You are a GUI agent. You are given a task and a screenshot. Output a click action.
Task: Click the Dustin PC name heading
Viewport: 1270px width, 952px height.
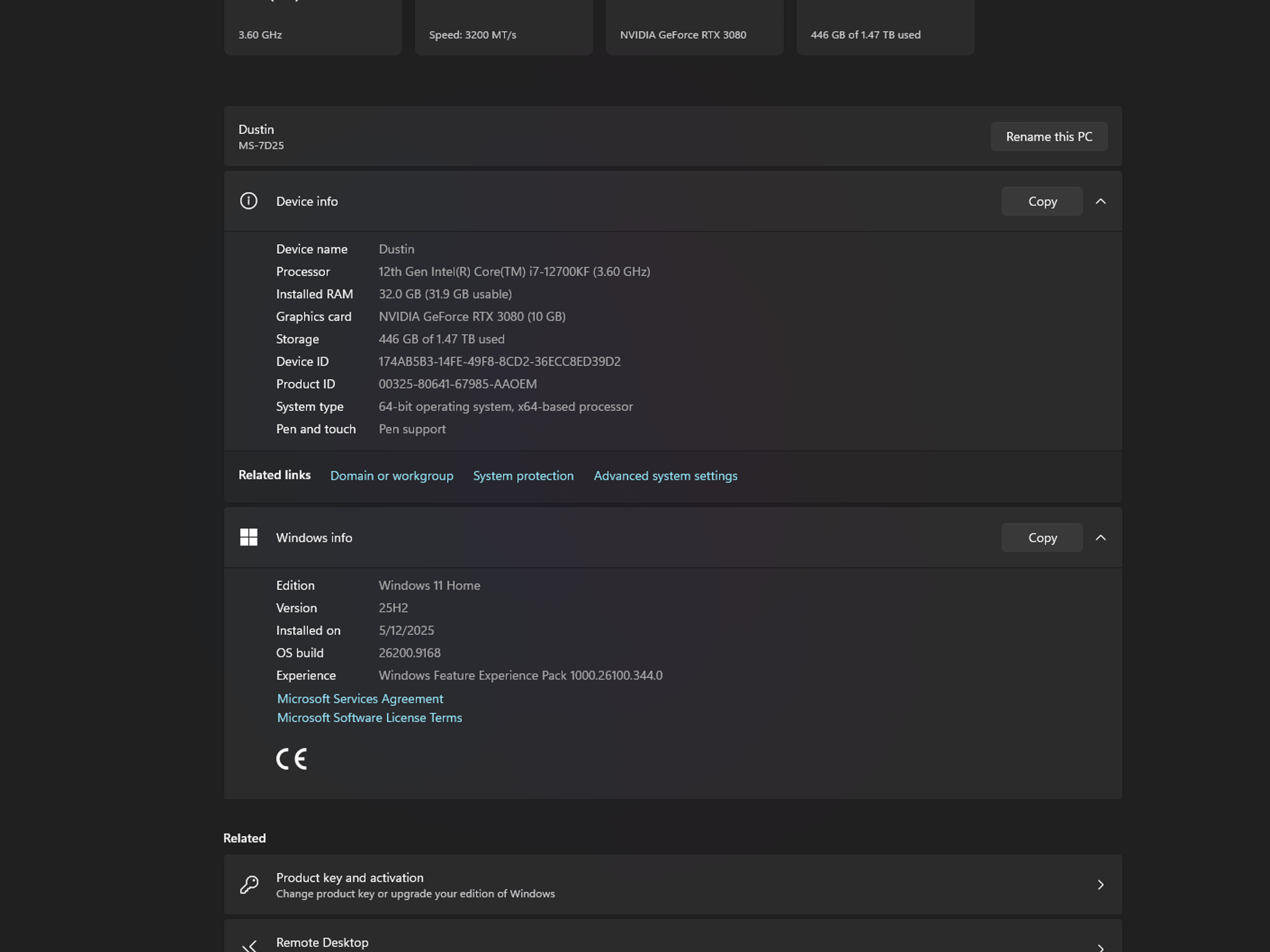pyautogui.click(x=256, y=129)
